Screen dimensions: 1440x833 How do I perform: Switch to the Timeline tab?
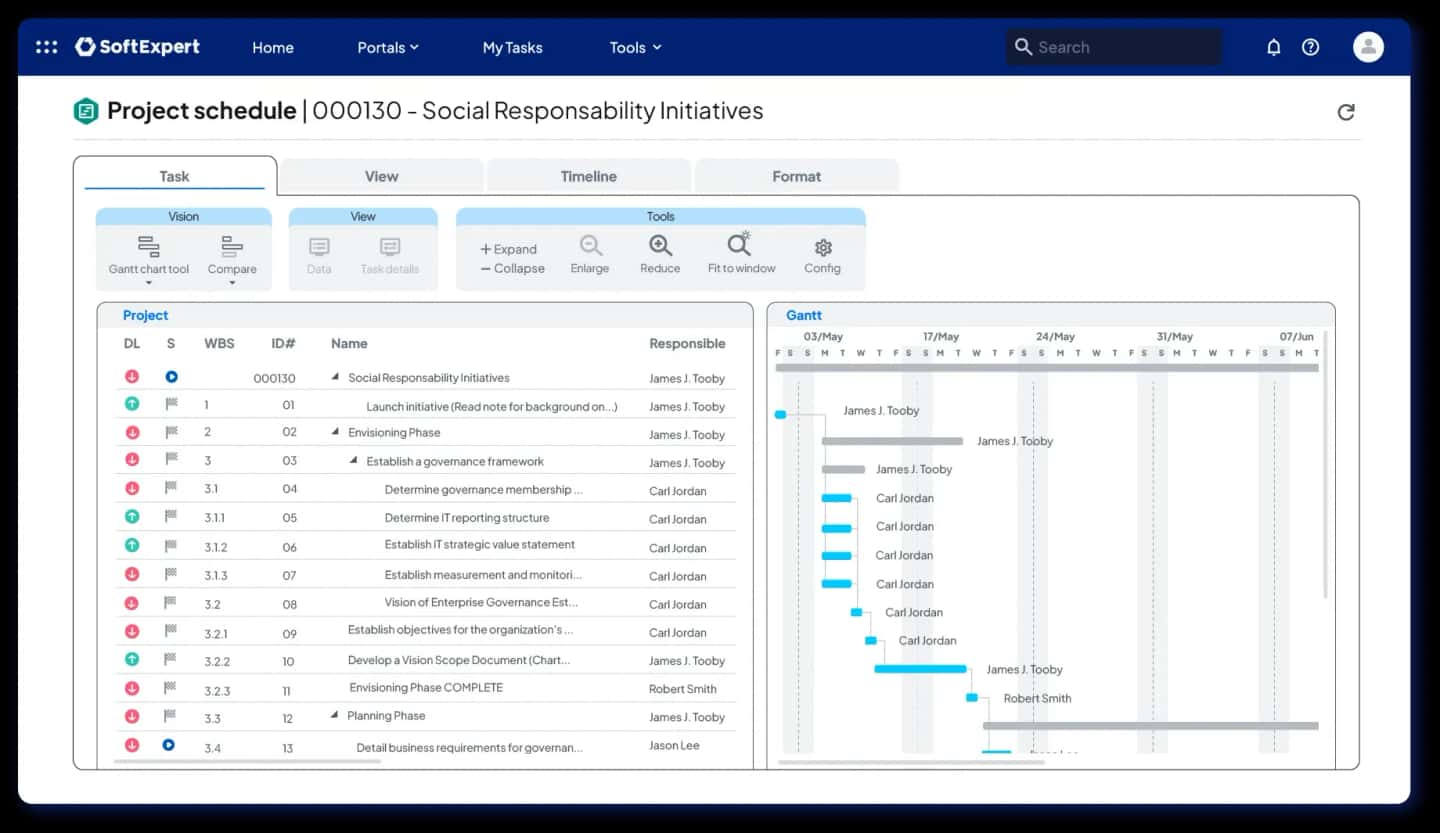pyautogui.click(x=588, y=176)
